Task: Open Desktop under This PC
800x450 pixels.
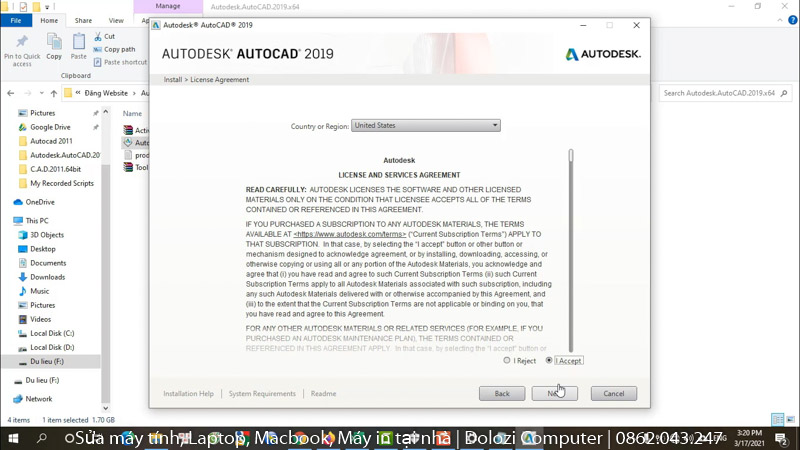Action: pyautogui.click(x=43, y=249)
